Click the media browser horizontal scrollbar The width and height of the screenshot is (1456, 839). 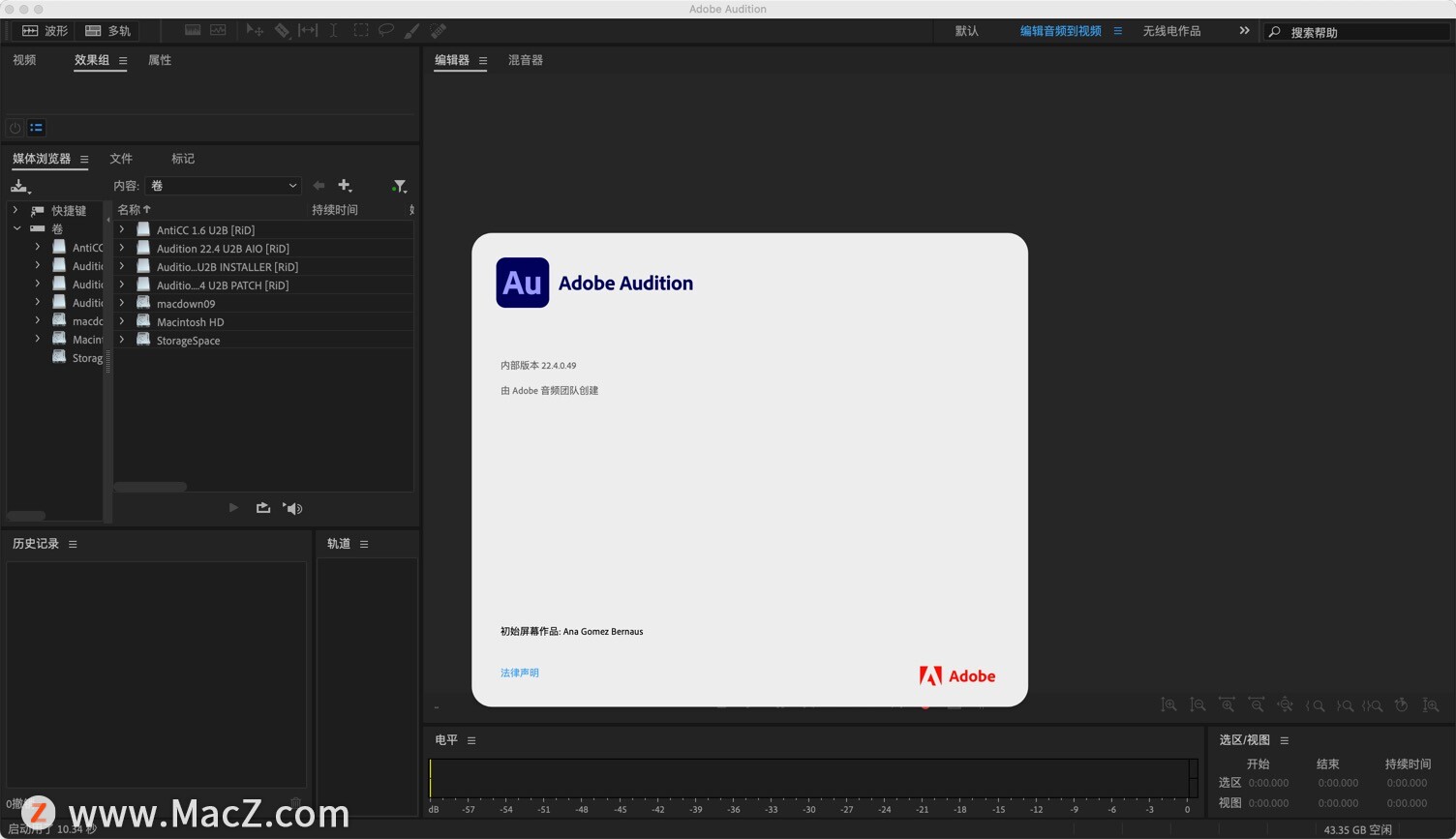150,487
